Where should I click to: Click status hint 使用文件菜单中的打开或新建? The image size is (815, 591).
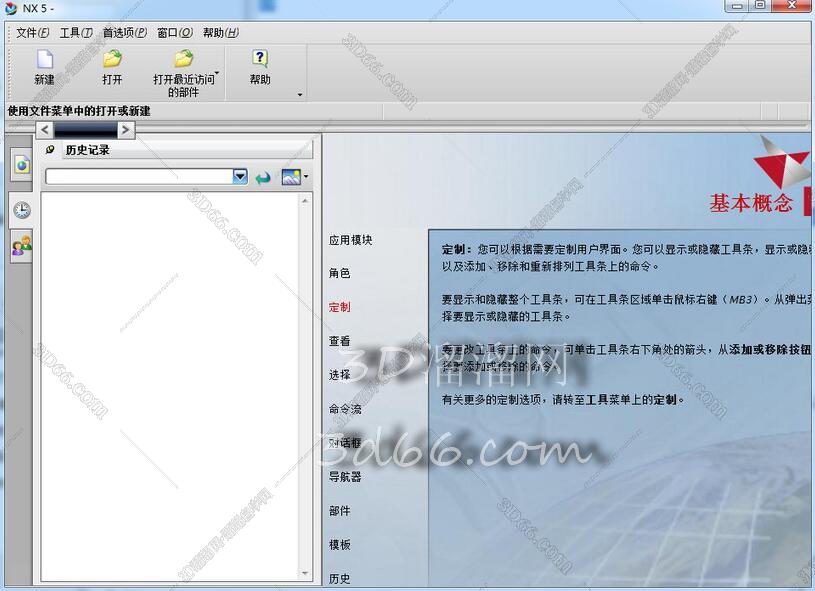(79, 111)
